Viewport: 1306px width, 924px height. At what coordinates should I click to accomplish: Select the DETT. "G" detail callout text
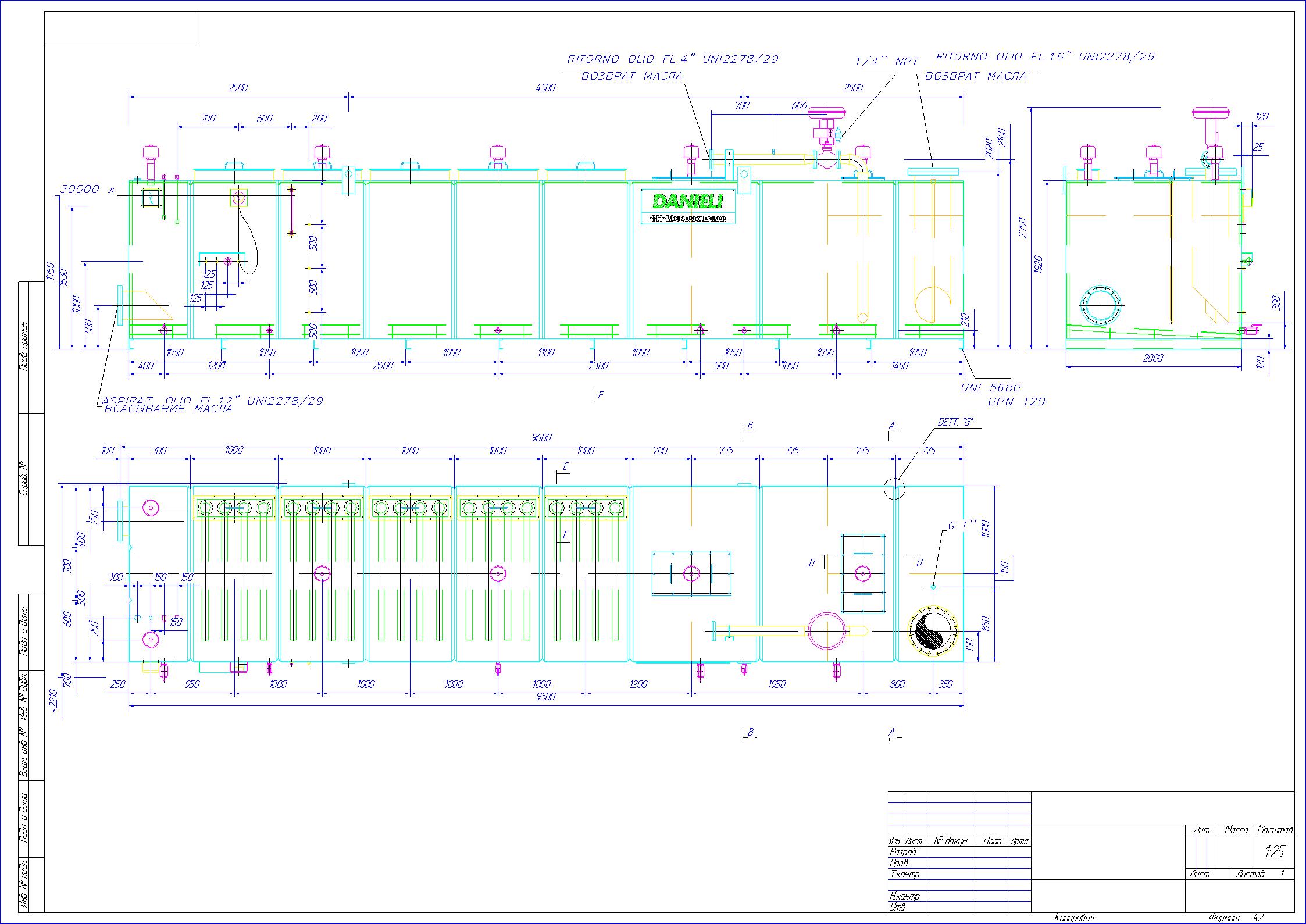click(955, 423)
